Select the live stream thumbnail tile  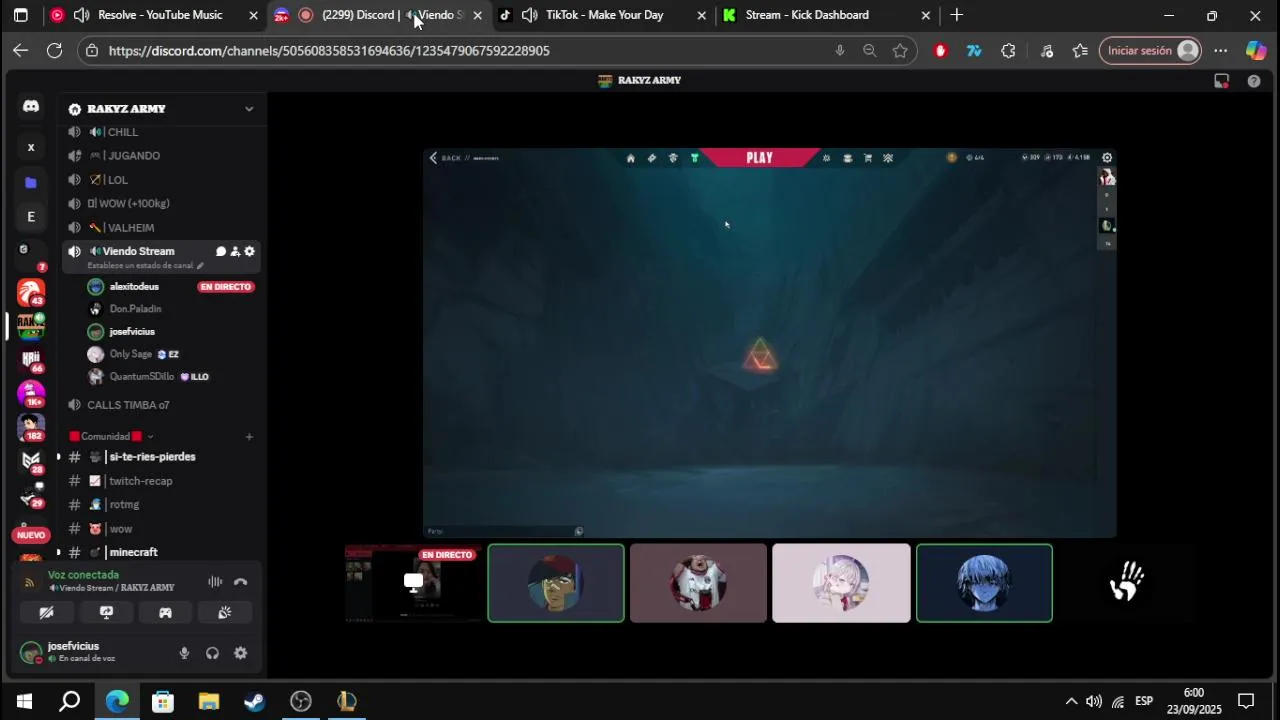[x=413, y=583]
